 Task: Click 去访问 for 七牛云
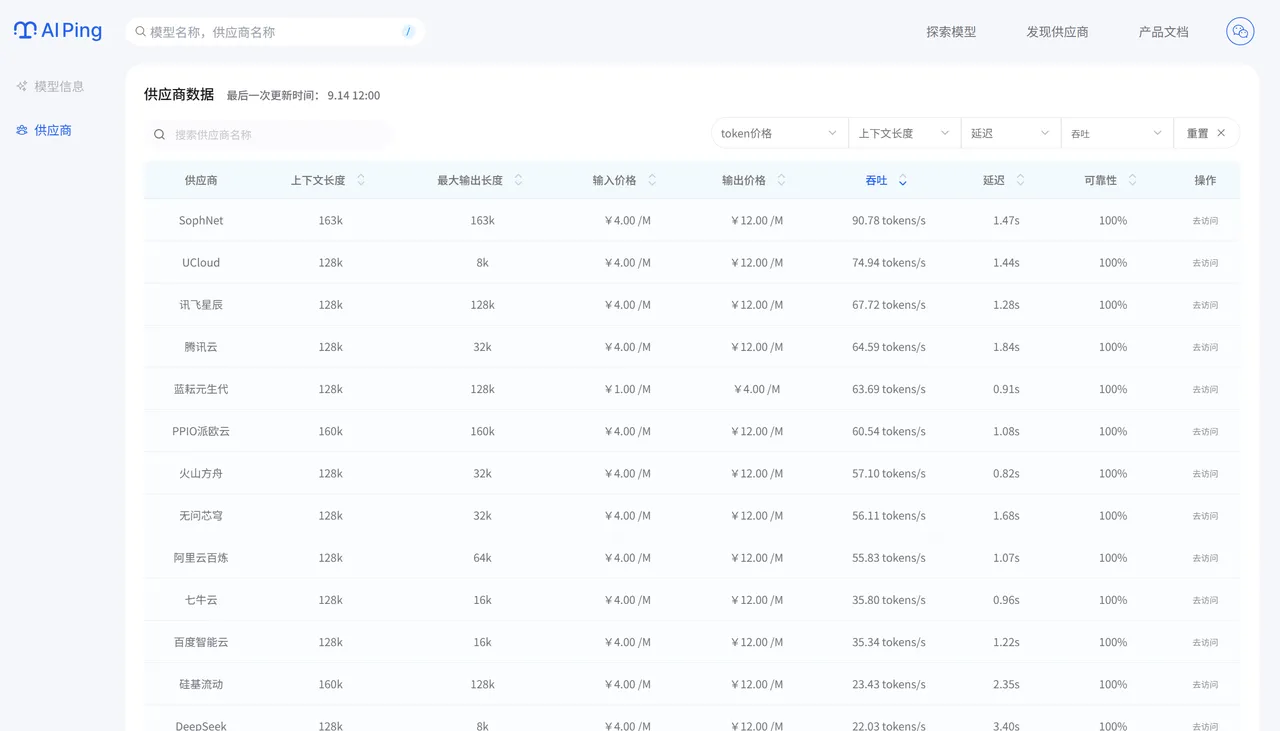coord(1205,600)
